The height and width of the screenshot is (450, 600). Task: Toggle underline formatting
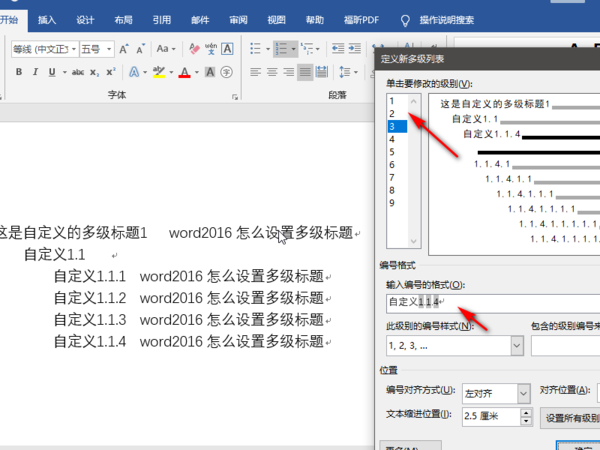coord(52,72)
